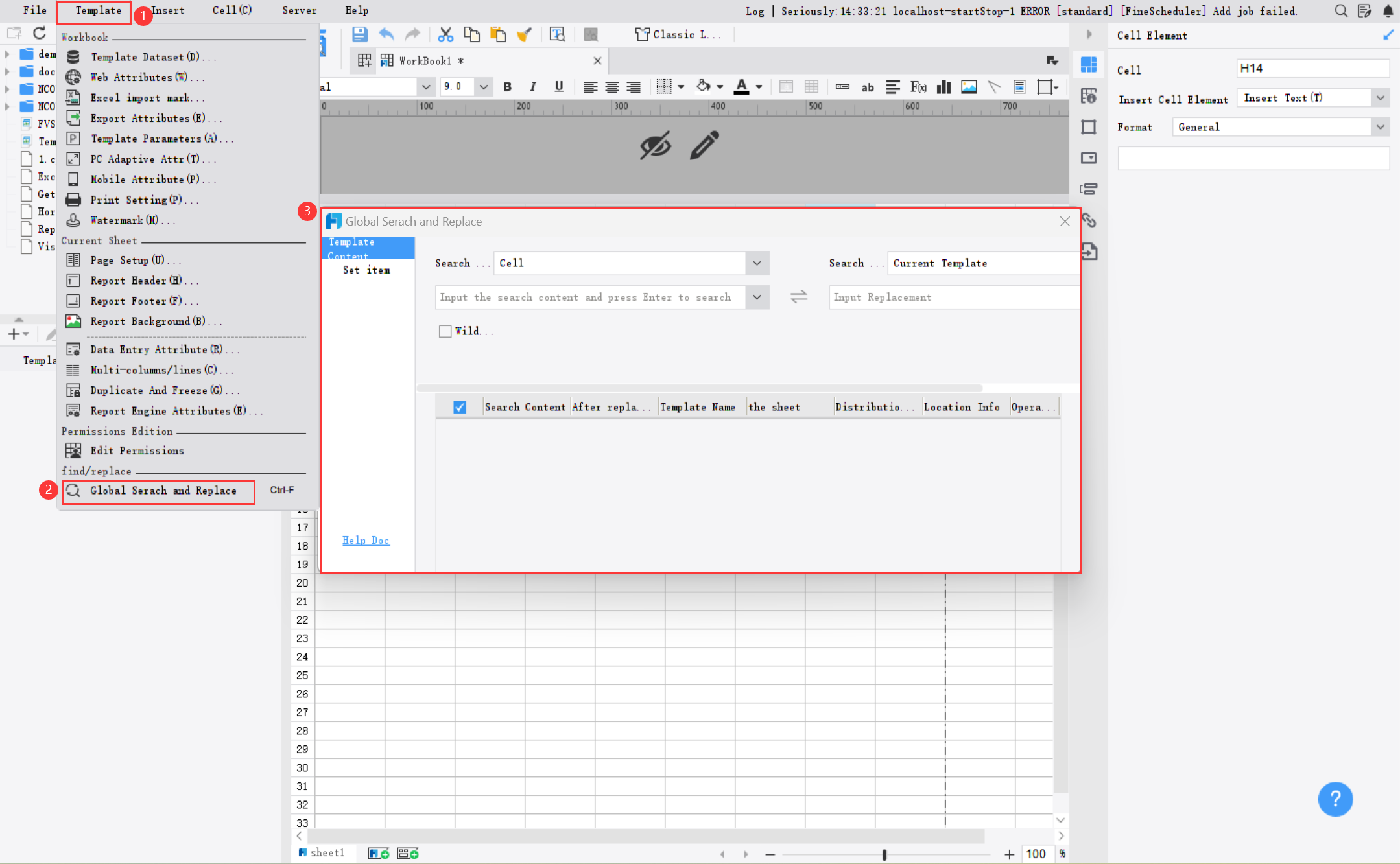
Task: Click the swap search and replace arrows
Action: 799,297
